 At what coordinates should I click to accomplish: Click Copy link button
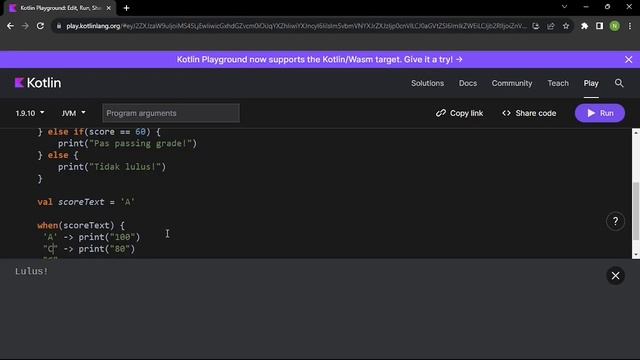tap(459, 113)
